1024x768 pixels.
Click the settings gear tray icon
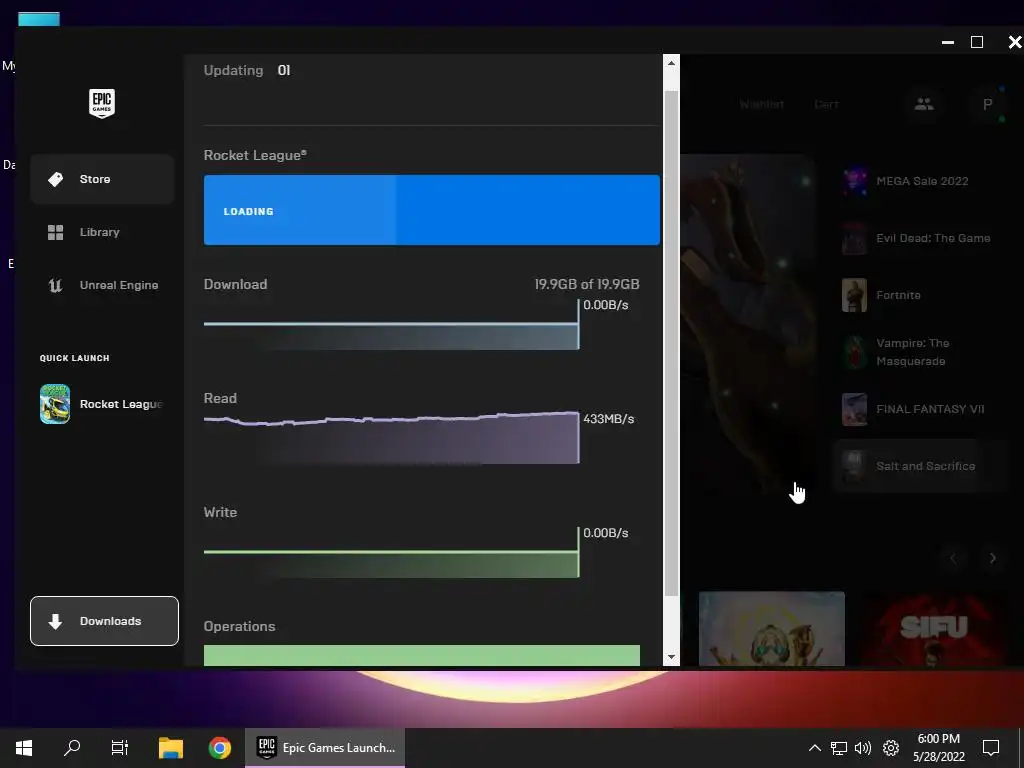point(891,748)
